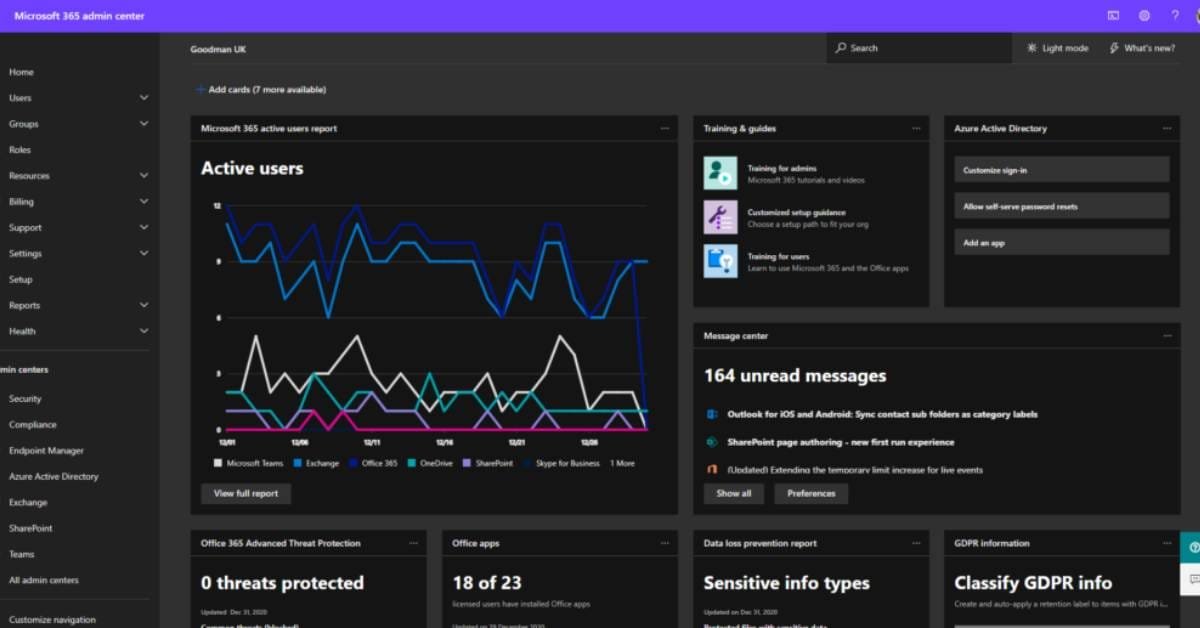
Task: Open the SharePoint admin center
Action: point(32,528)
